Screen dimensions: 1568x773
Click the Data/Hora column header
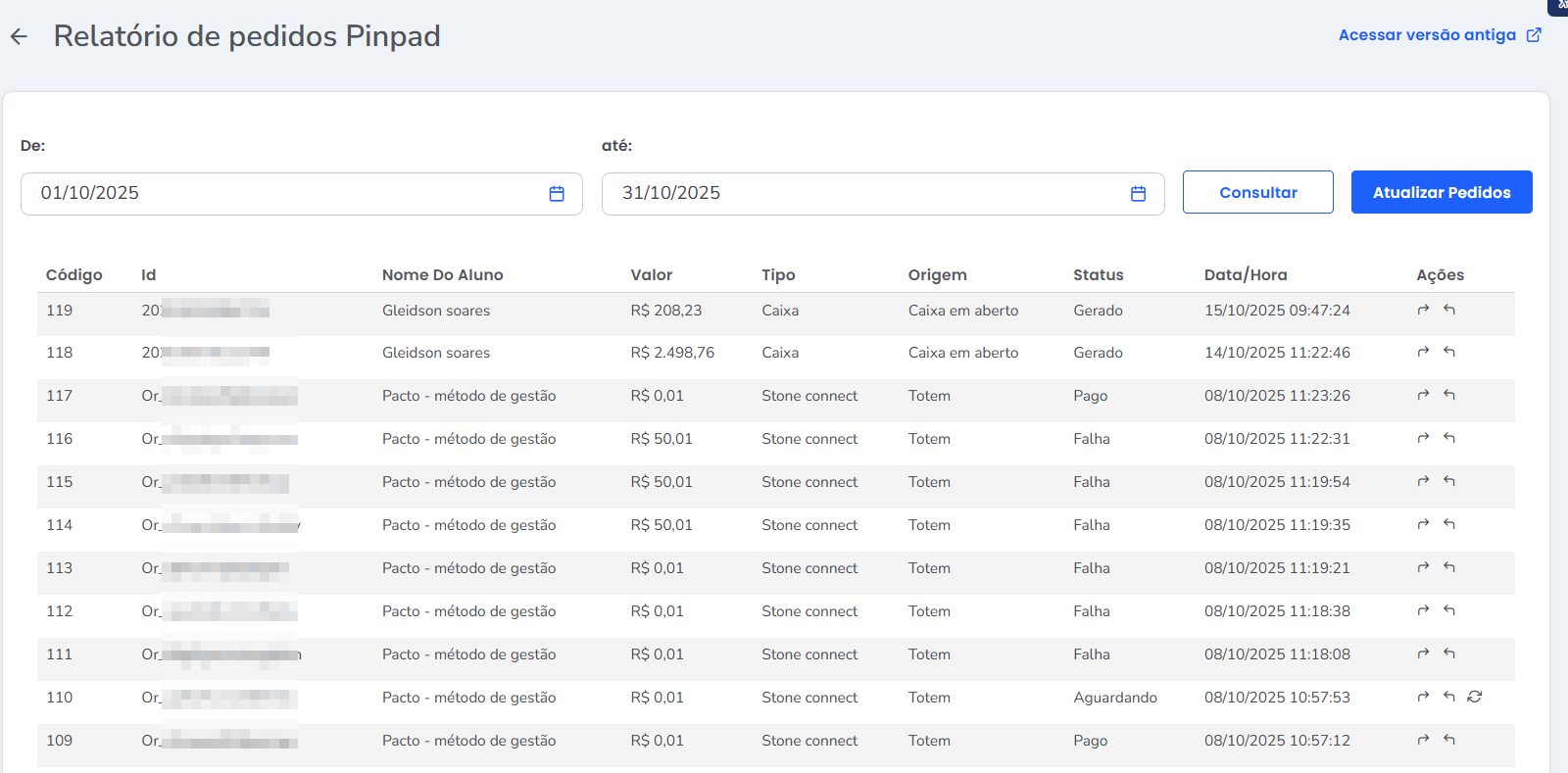(x=1246, y=275)
